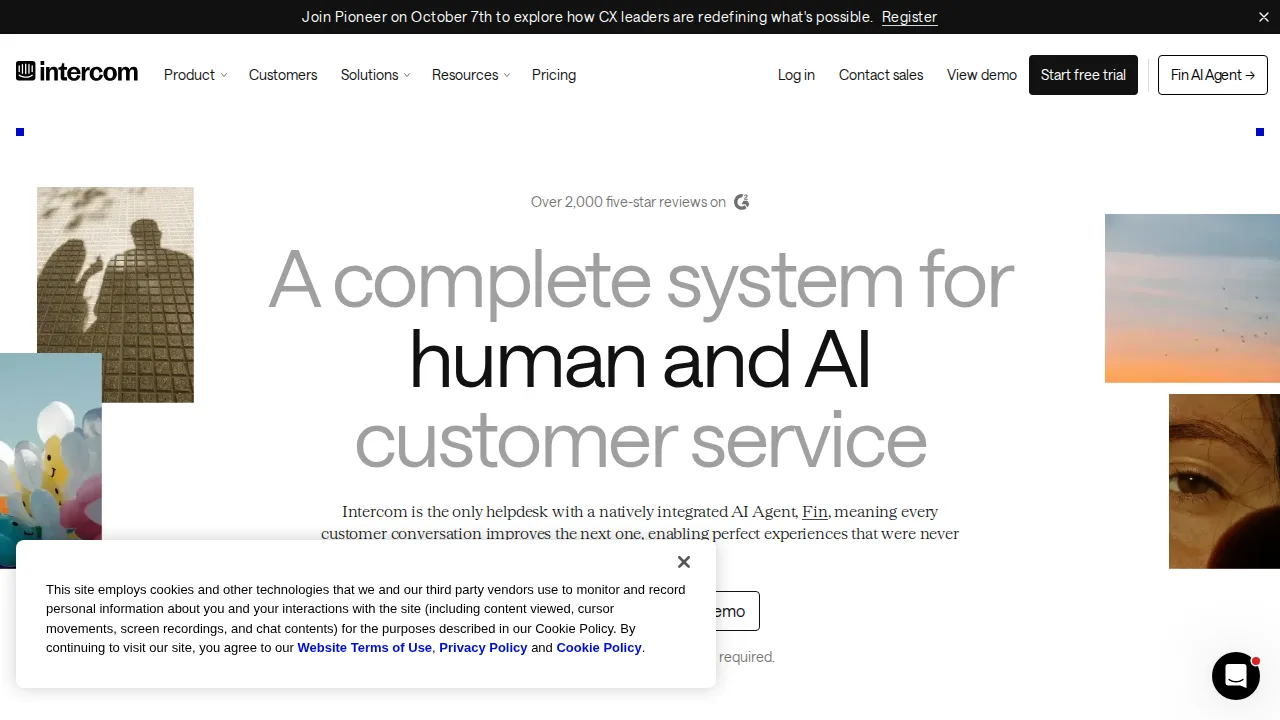Click the Log in link
The image size is (1280, 720).
(796, 75)
